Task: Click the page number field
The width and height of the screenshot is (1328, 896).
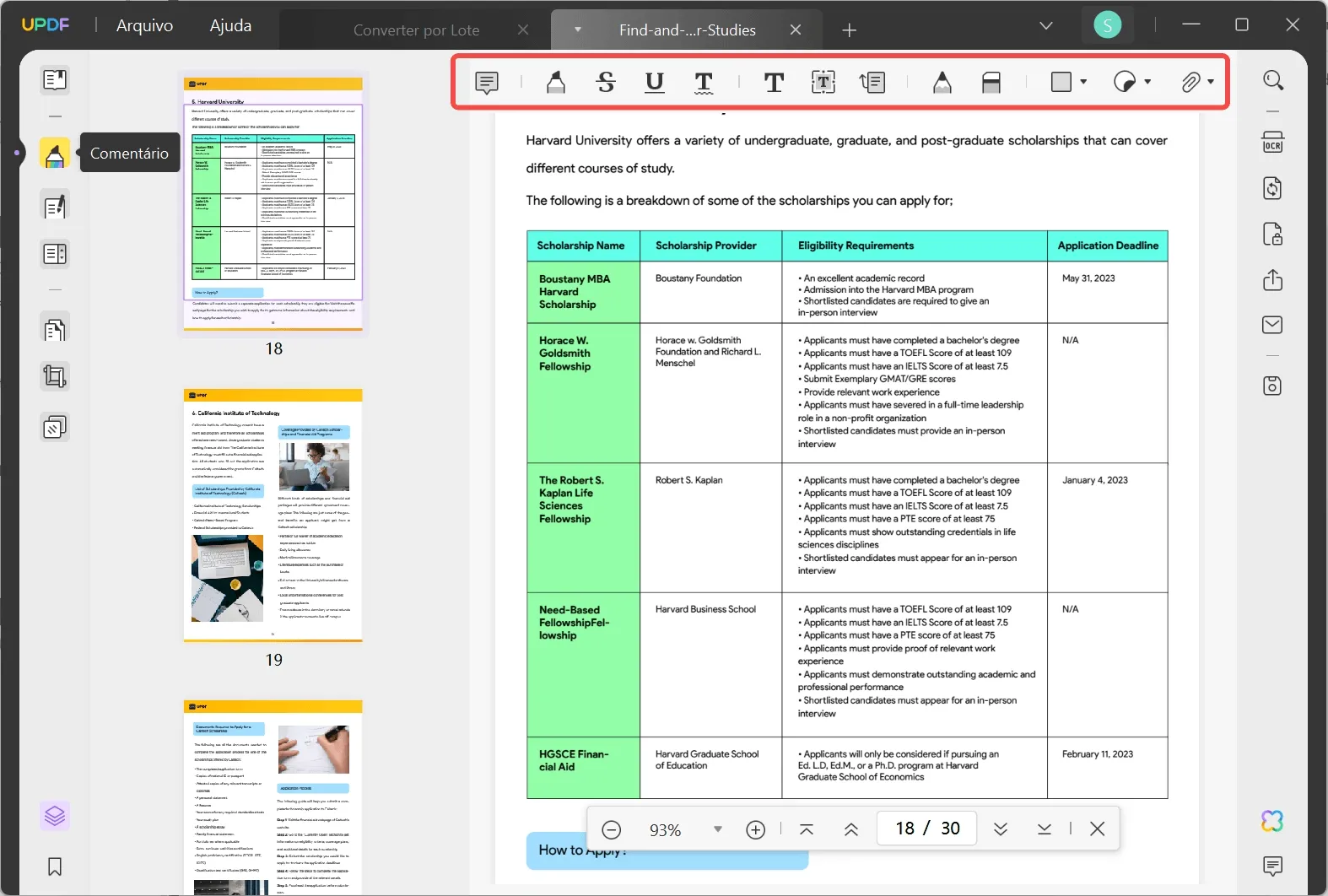Action: point(927,829)
